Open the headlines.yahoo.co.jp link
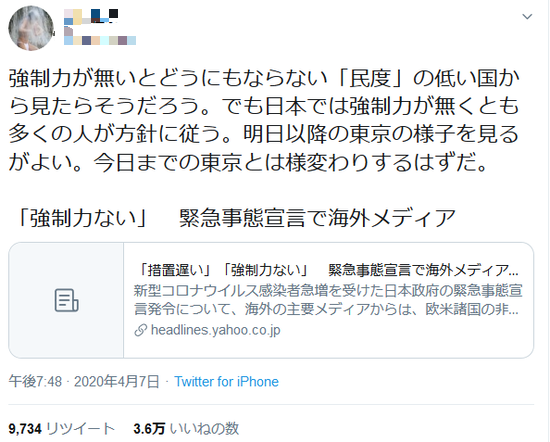This screenshot has height=442, width=550. (x=215, y=330)
